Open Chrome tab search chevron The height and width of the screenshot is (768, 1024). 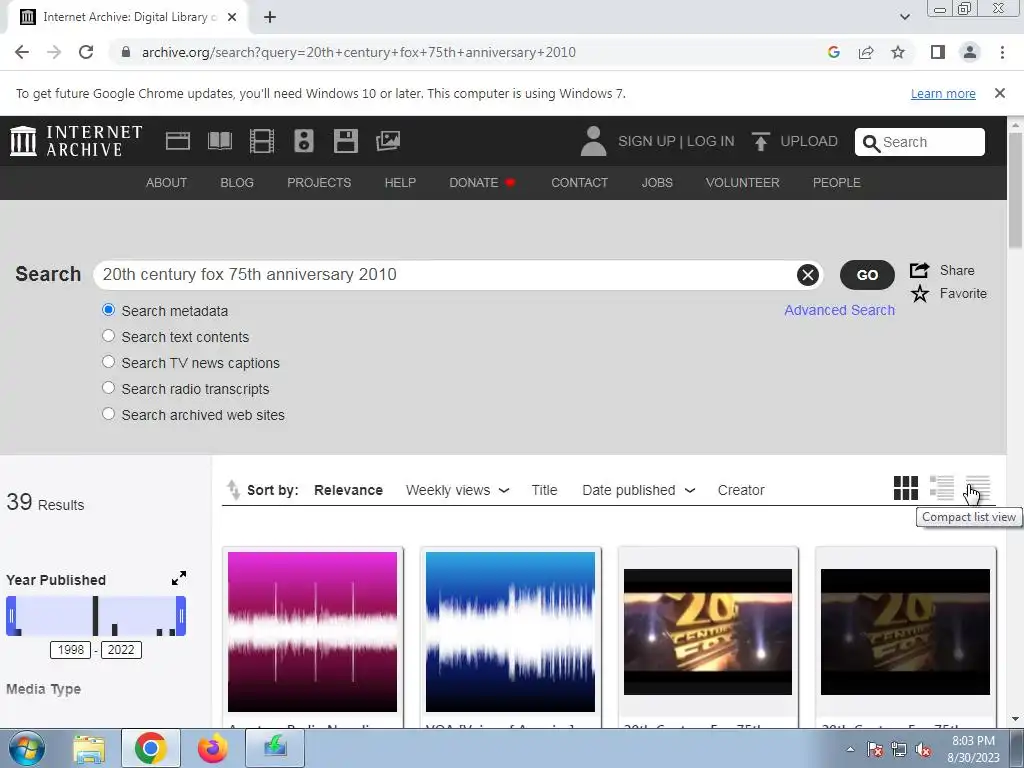(x=904, y=17)
